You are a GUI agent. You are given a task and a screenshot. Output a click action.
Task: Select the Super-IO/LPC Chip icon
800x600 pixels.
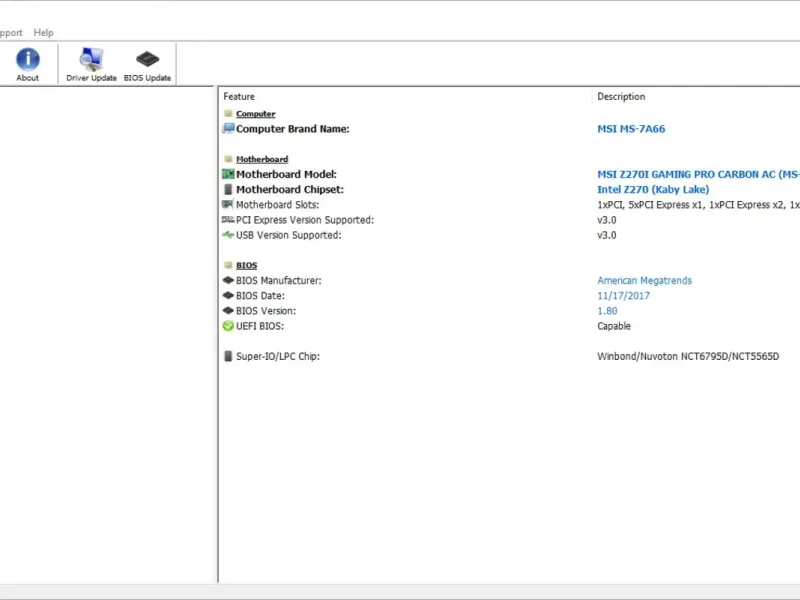(x=228, y=356)
